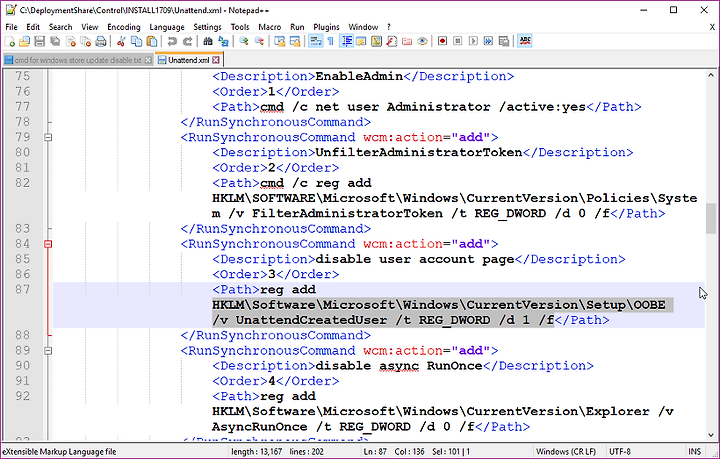Image resolution: width=720 pixels, height=459 pixels.
Task: Open the Settings menu
Action: 208,27
